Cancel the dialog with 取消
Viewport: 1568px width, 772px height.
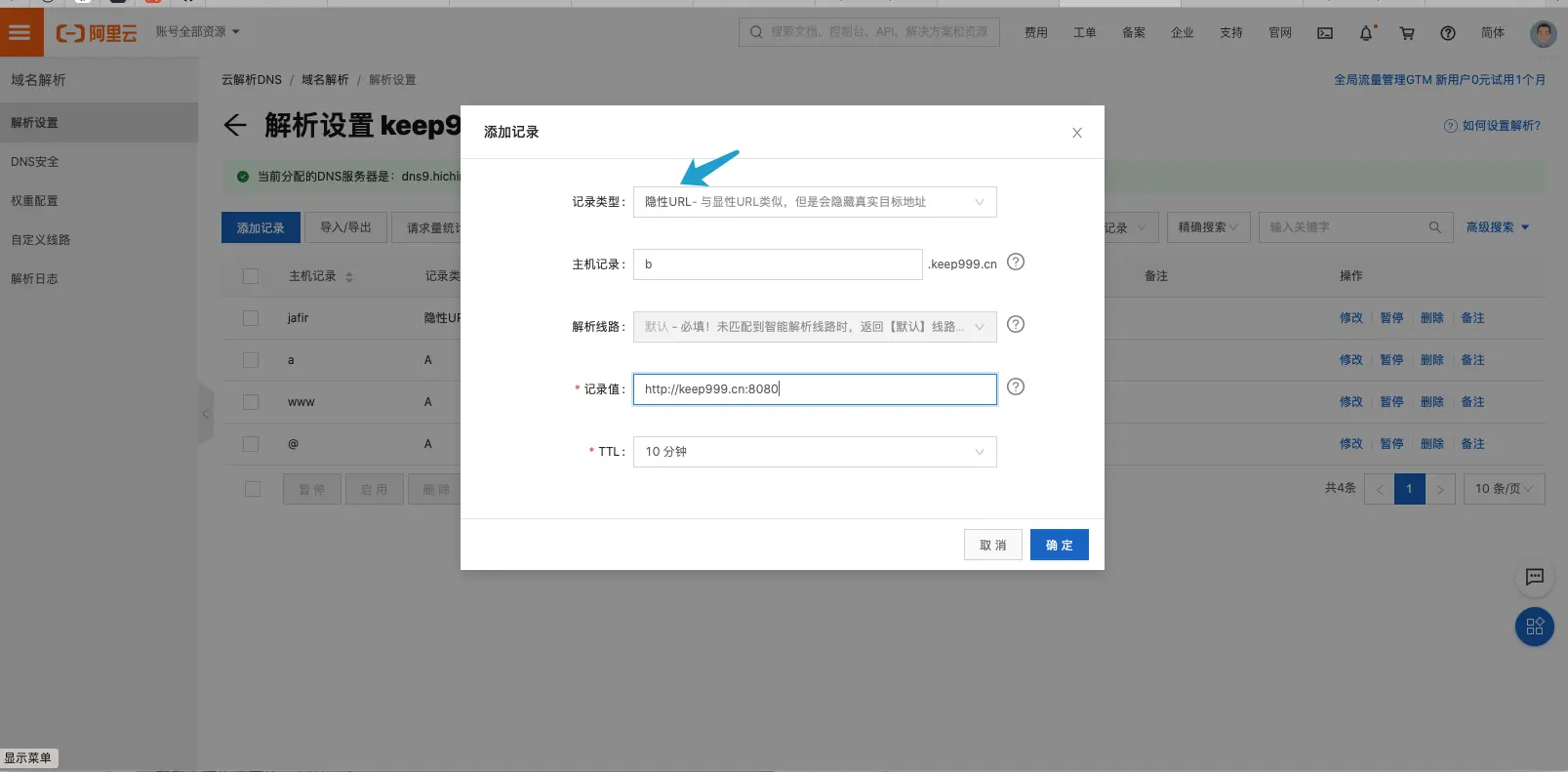pos(993,545)
